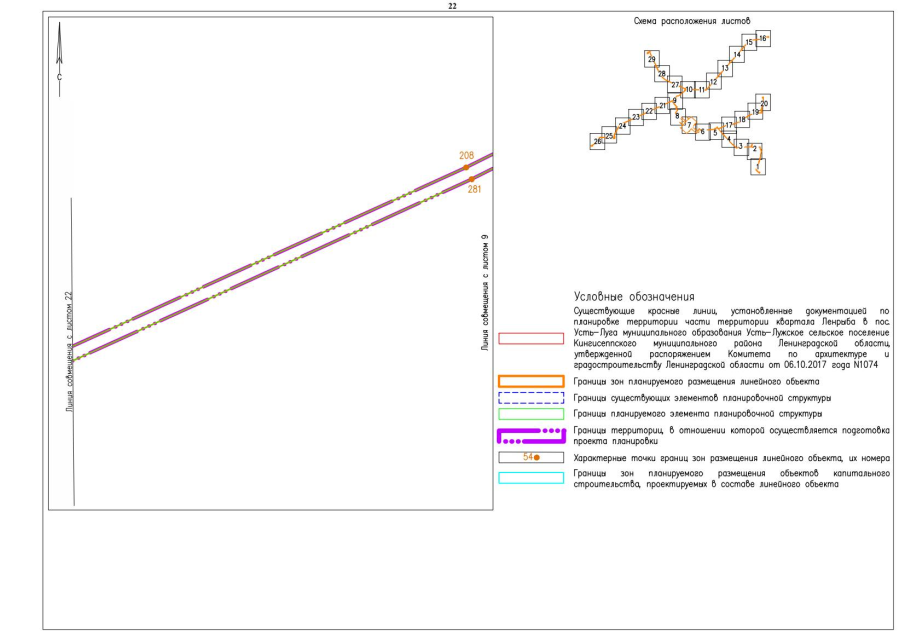905x640 pixels.
Task: Click the cyan outlined legend swatch
Action: pyautogui.click(x=532, y=478)
